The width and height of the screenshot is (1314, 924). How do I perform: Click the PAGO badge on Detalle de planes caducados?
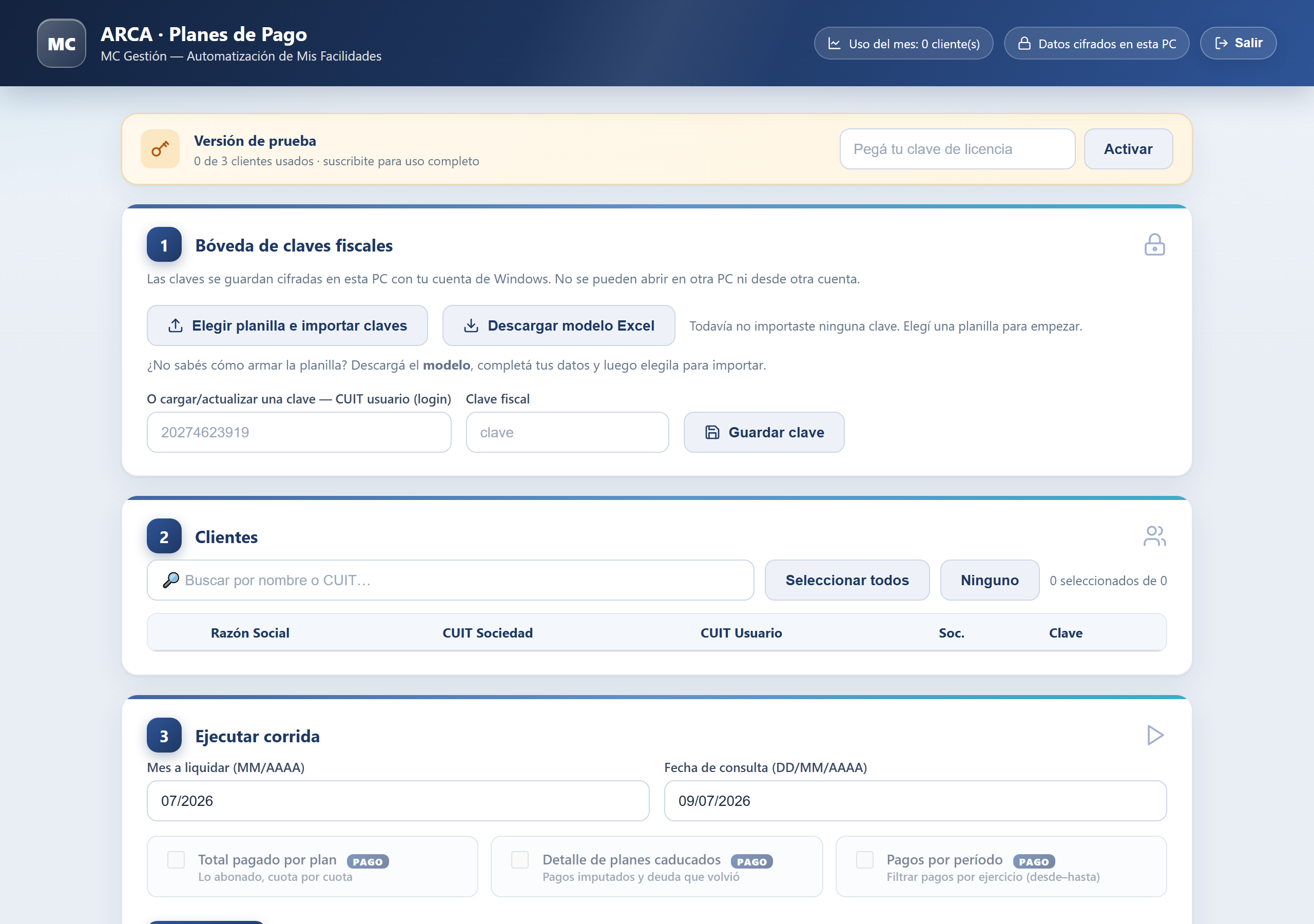tap(751, 861)
